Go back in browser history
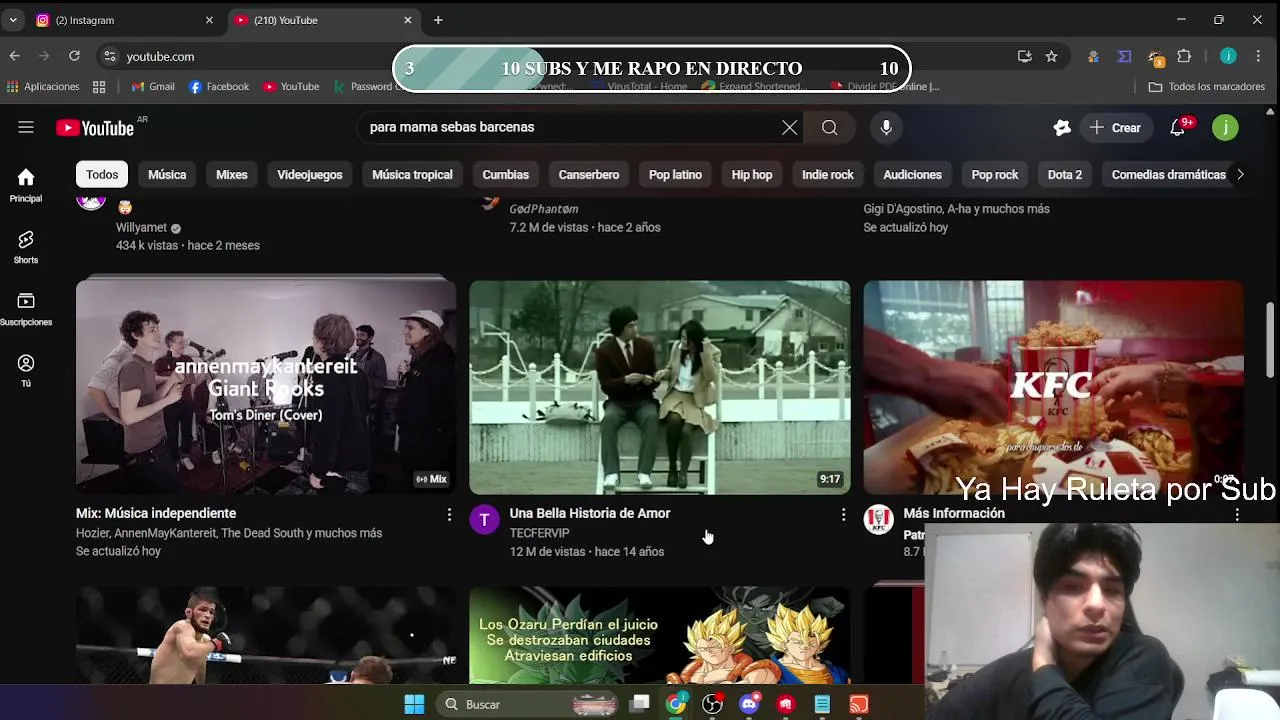The height and width of the screenshot is (720, 1280). click(14, 56)
